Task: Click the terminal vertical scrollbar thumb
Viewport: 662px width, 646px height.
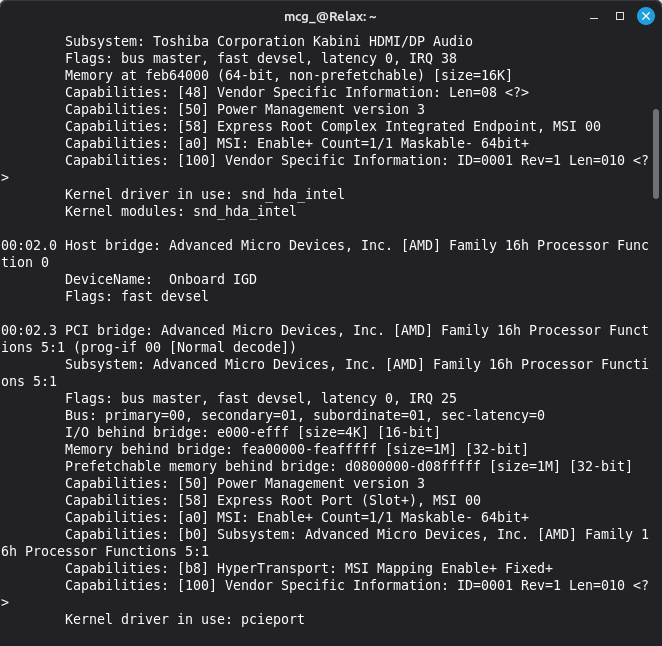Action: 656,154
